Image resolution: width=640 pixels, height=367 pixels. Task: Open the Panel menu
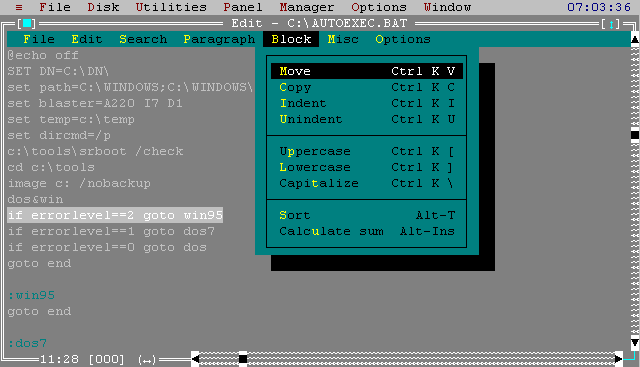tap(243, 7)
